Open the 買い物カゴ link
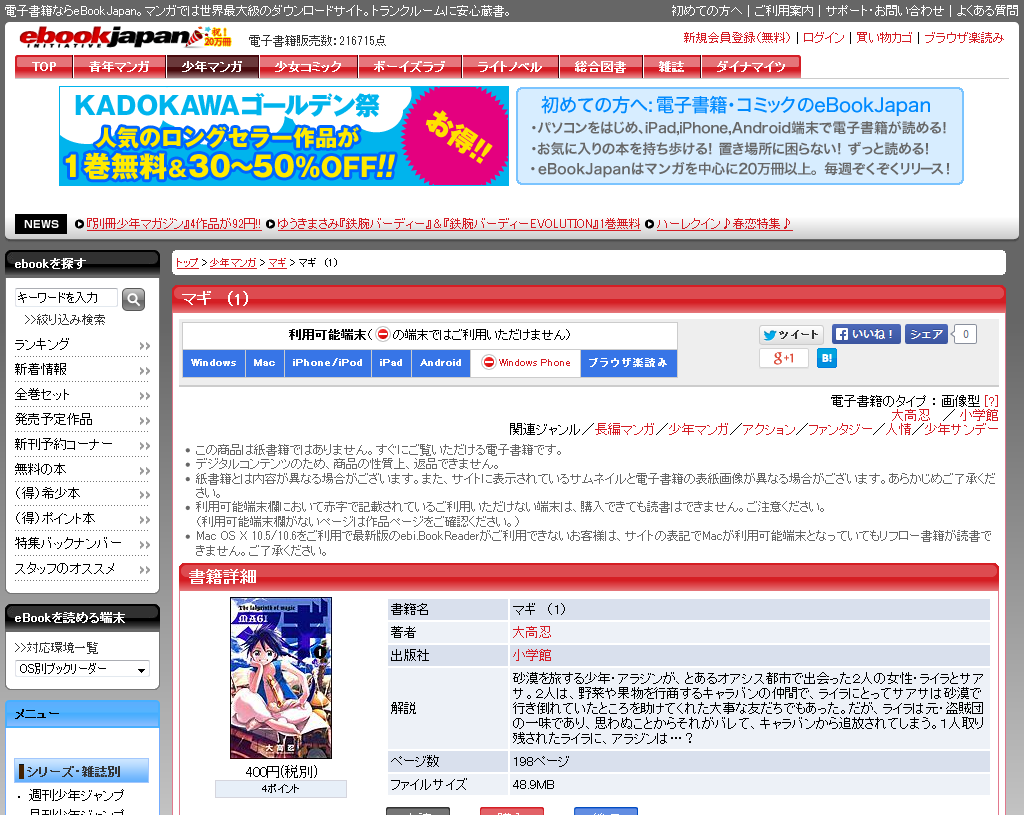 pos(884,38)
